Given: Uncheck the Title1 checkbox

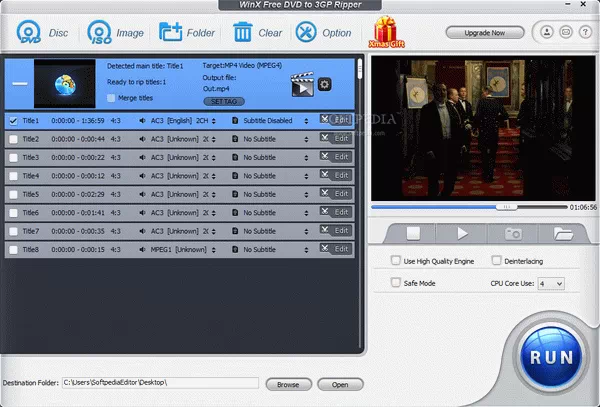Looking at the screenshot, I should (12, 121).
